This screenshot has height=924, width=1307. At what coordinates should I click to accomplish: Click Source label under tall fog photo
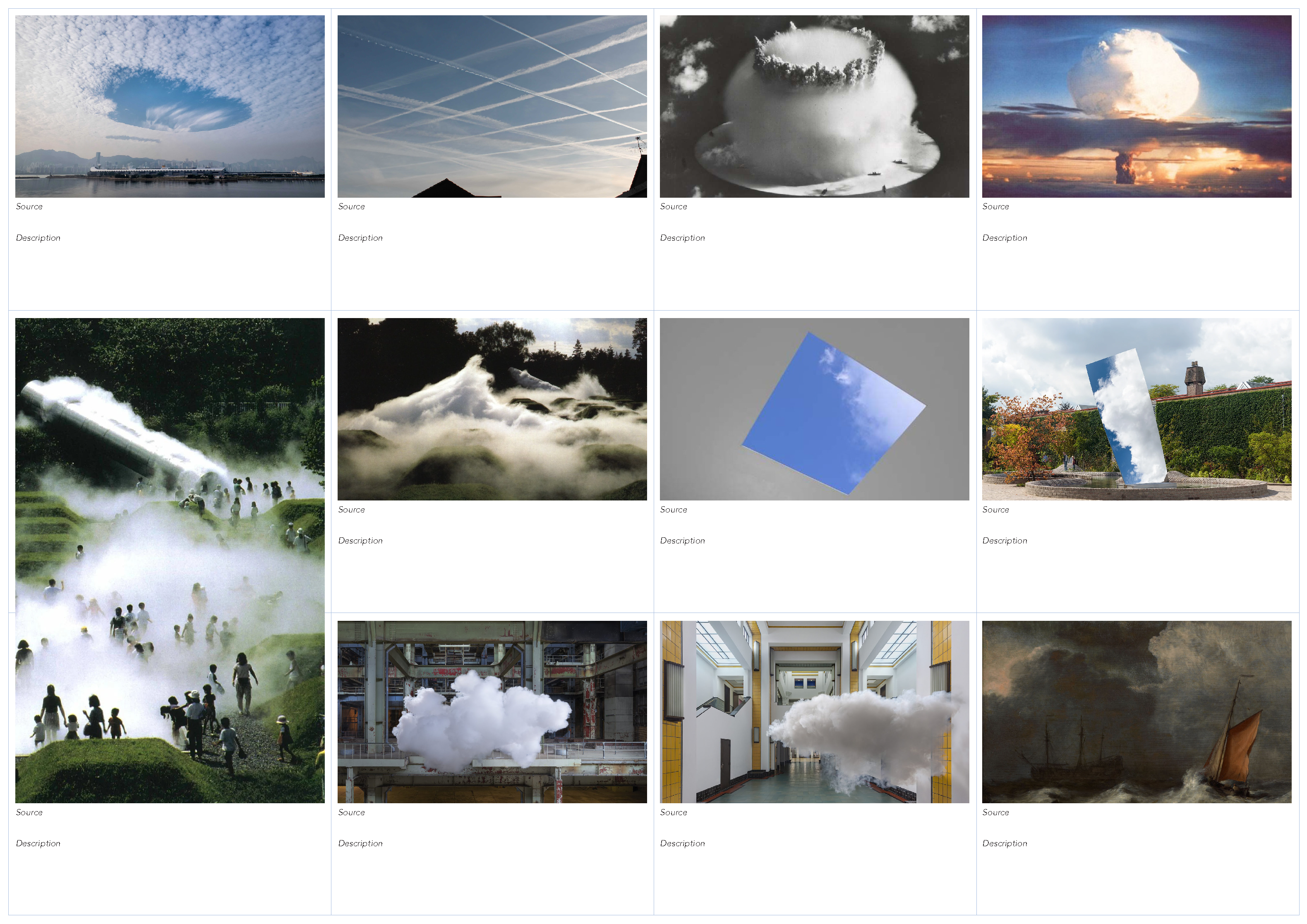[x=29, y=812]
